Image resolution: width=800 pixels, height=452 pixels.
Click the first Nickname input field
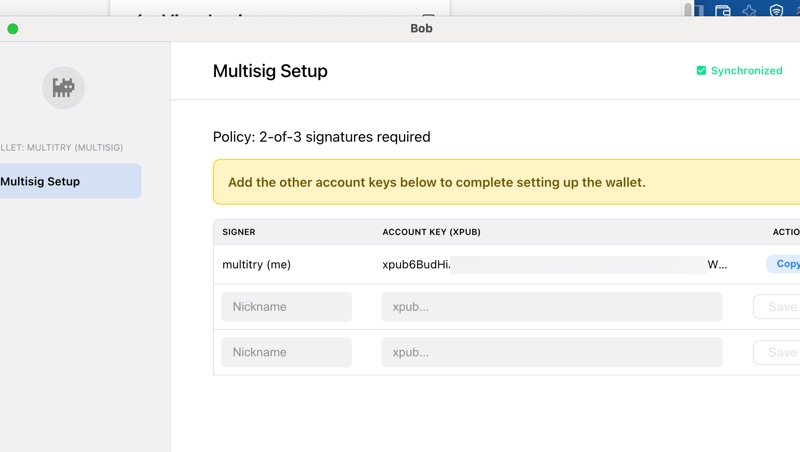point(286,307)
